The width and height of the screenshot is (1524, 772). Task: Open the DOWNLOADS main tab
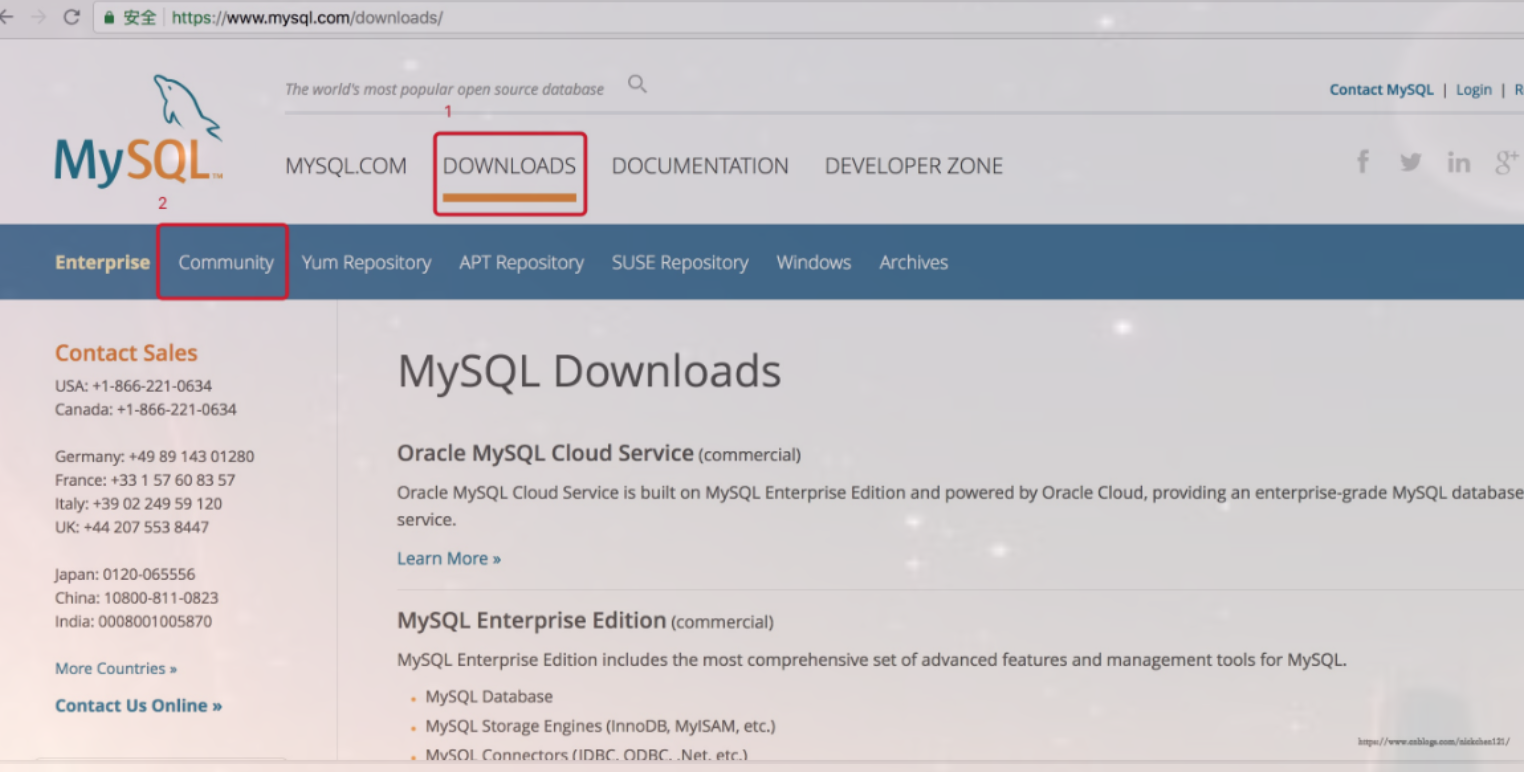coord(509,166)
